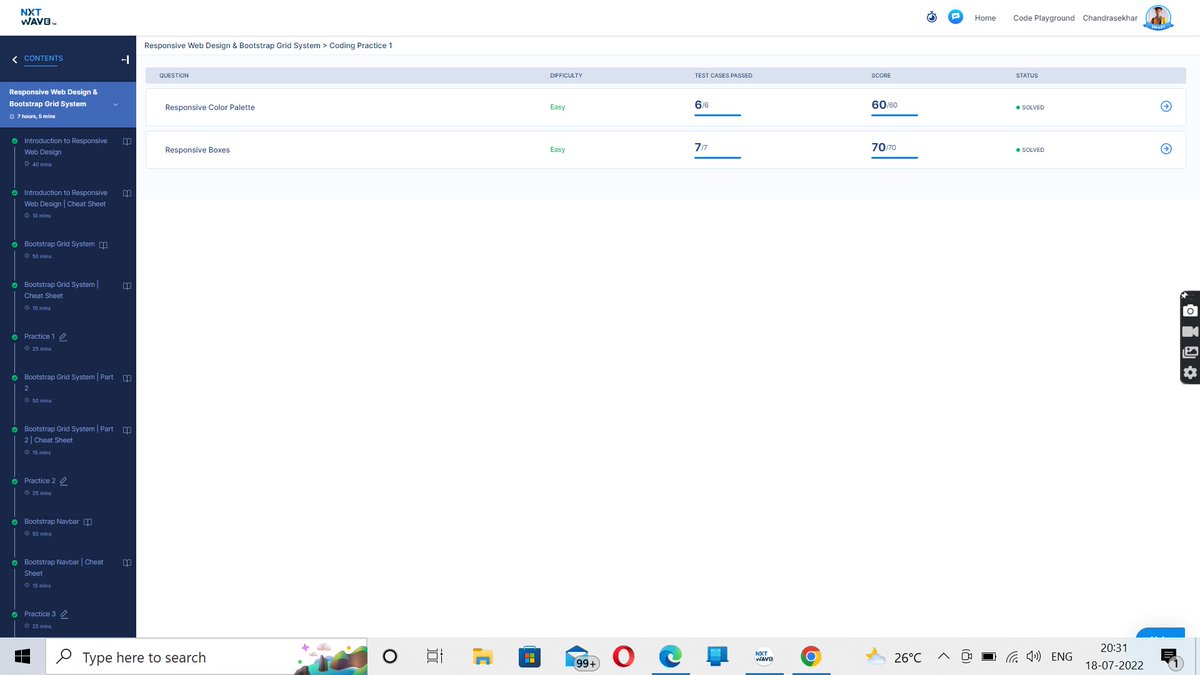Go to Home in top navigation
This screenshot has width=1200, height=675.
(985, 18)
